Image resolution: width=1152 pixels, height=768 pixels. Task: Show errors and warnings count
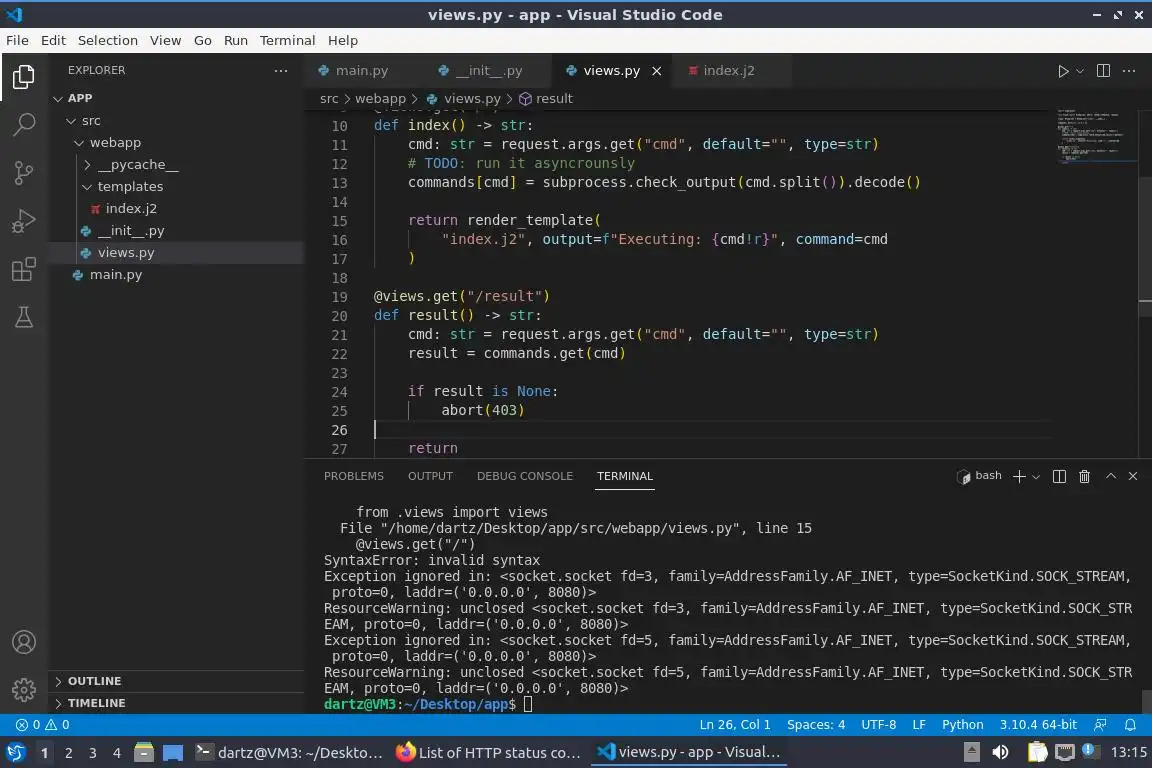click(x=43, y=725)
